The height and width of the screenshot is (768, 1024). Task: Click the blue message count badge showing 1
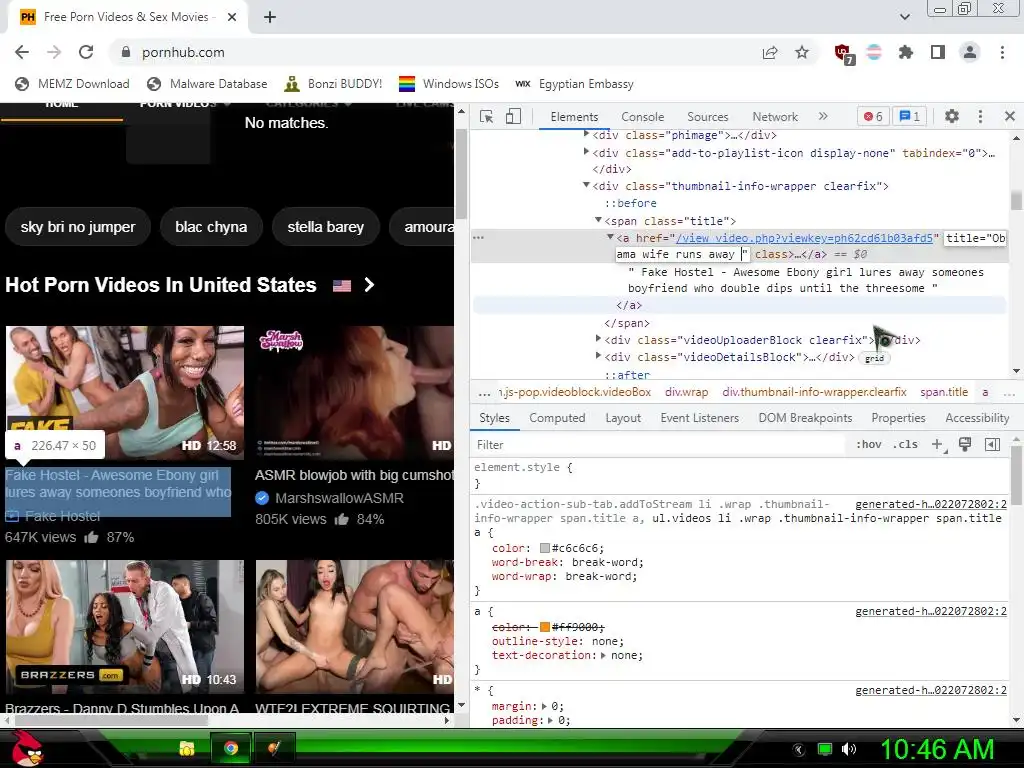910,116
